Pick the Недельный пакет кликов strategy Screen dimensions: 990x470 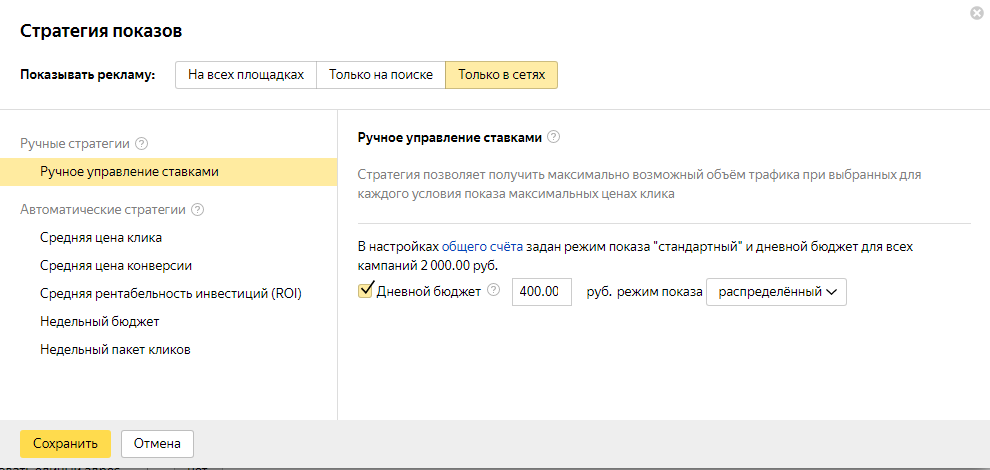click(x=115, y=350)
